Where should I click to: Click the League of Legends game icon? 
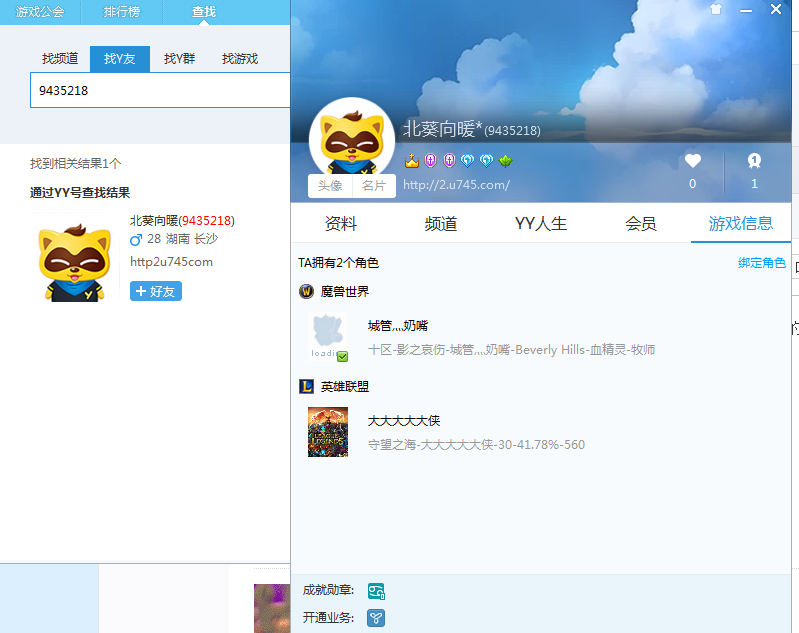coord(306,386)
